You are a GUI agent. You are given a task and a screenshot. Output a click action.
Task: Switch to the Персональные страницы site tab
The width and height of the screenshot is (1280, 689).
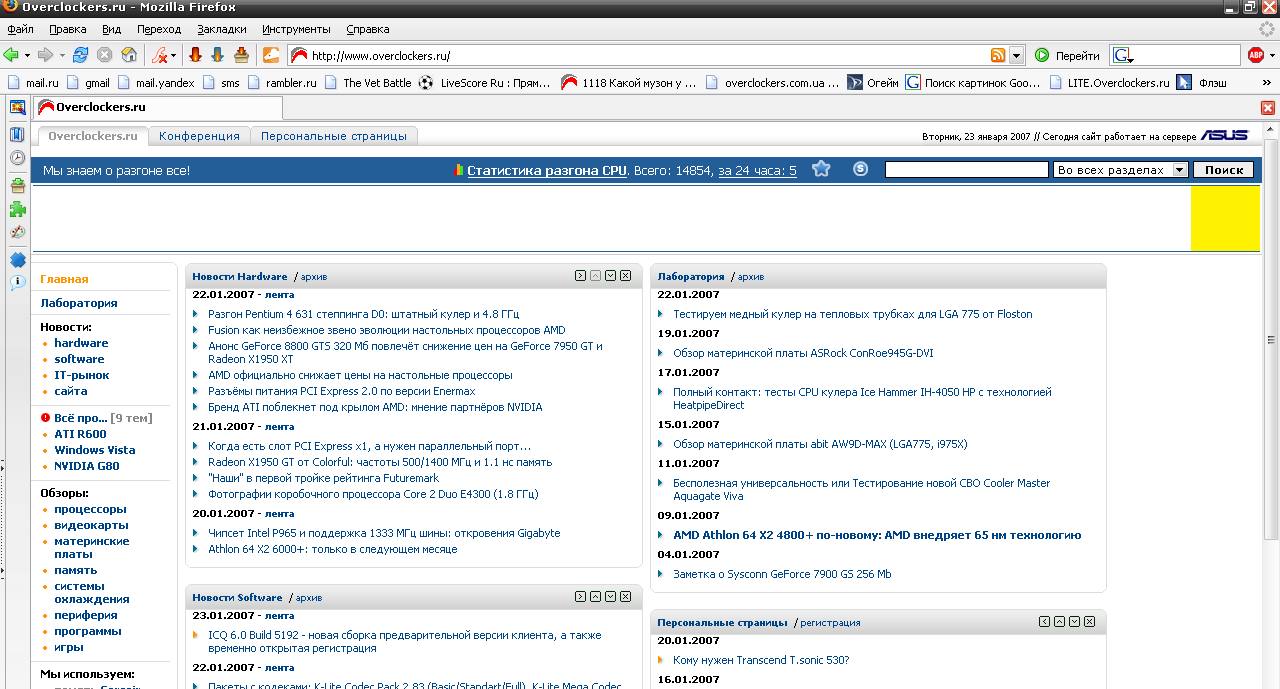click(x=334, y=136)
